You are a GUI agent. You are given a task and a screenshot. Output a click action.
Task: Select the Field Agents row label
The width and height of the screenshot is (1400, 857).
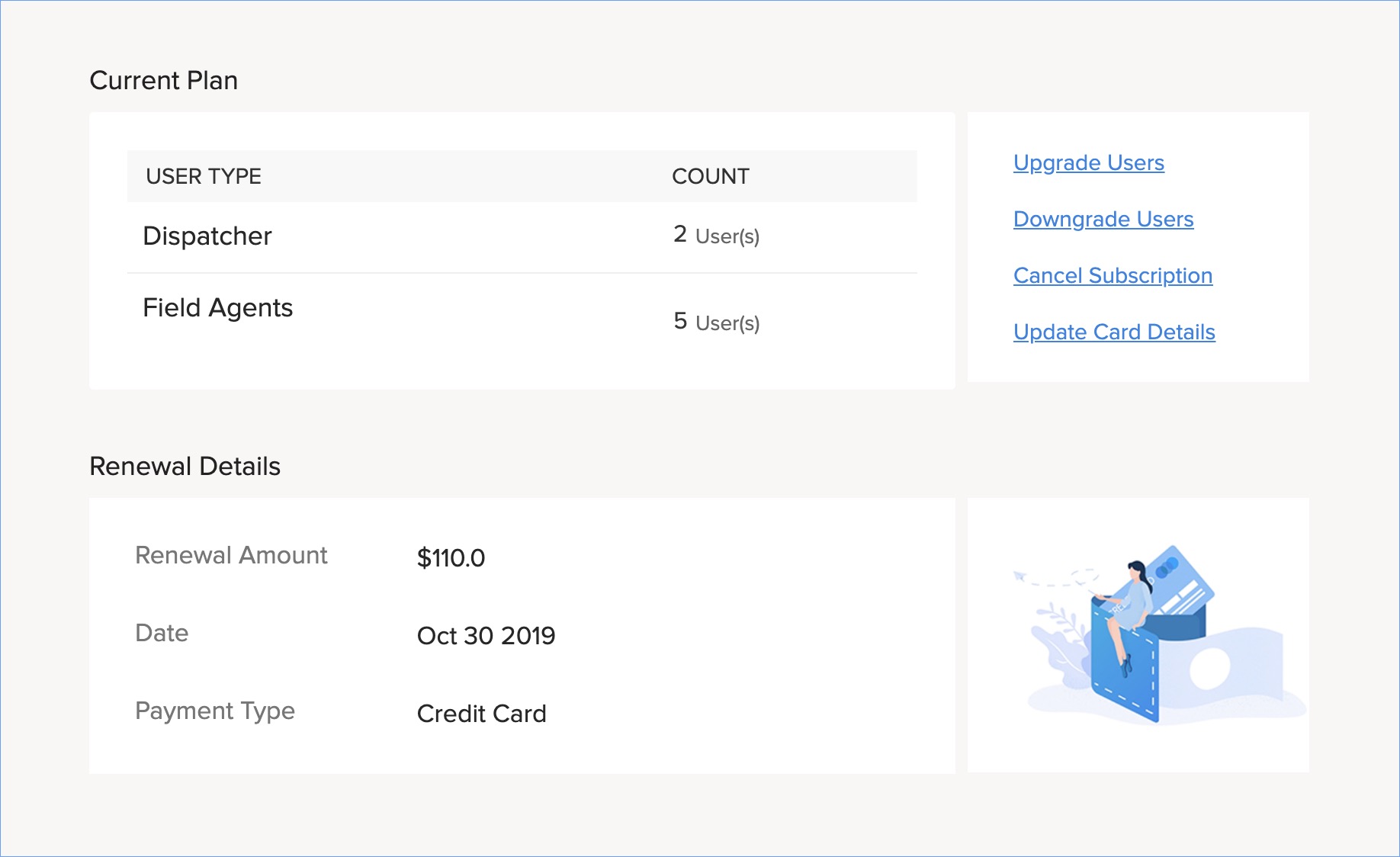pyautogui.click(x=217, y=308)
